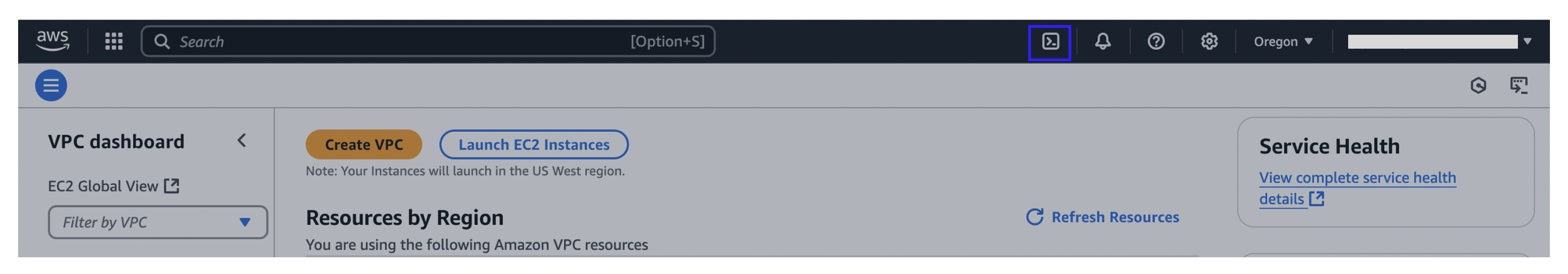Open AWS CloudShell from the navigation bar

1050,41
